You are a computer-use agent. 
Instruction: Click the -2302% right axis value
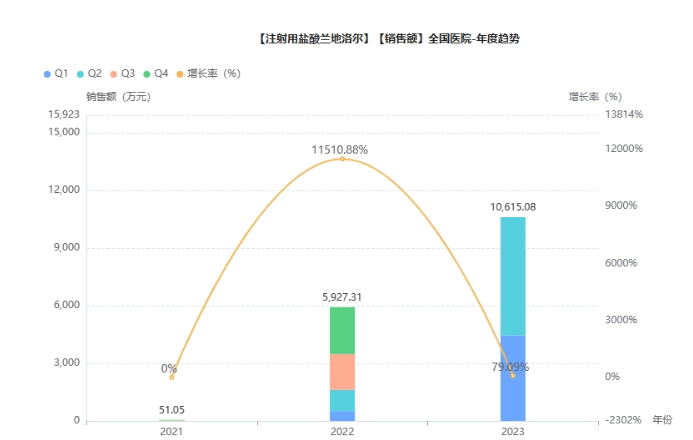click(x=623, y=420)
